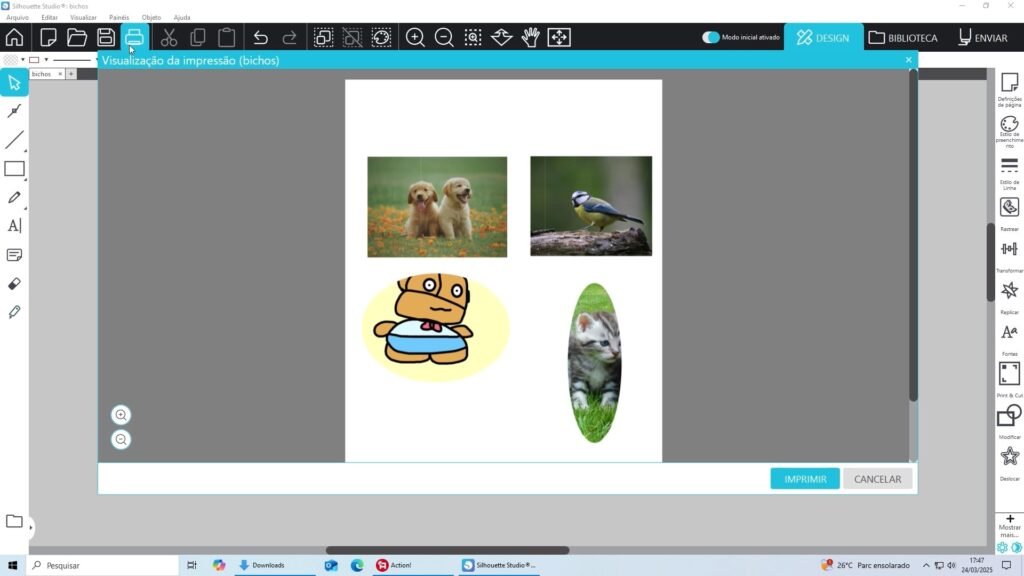The height and width of the screenshot is (576, 1024).
Task: Choose the Select arrow tool
Action: [14, 83]
